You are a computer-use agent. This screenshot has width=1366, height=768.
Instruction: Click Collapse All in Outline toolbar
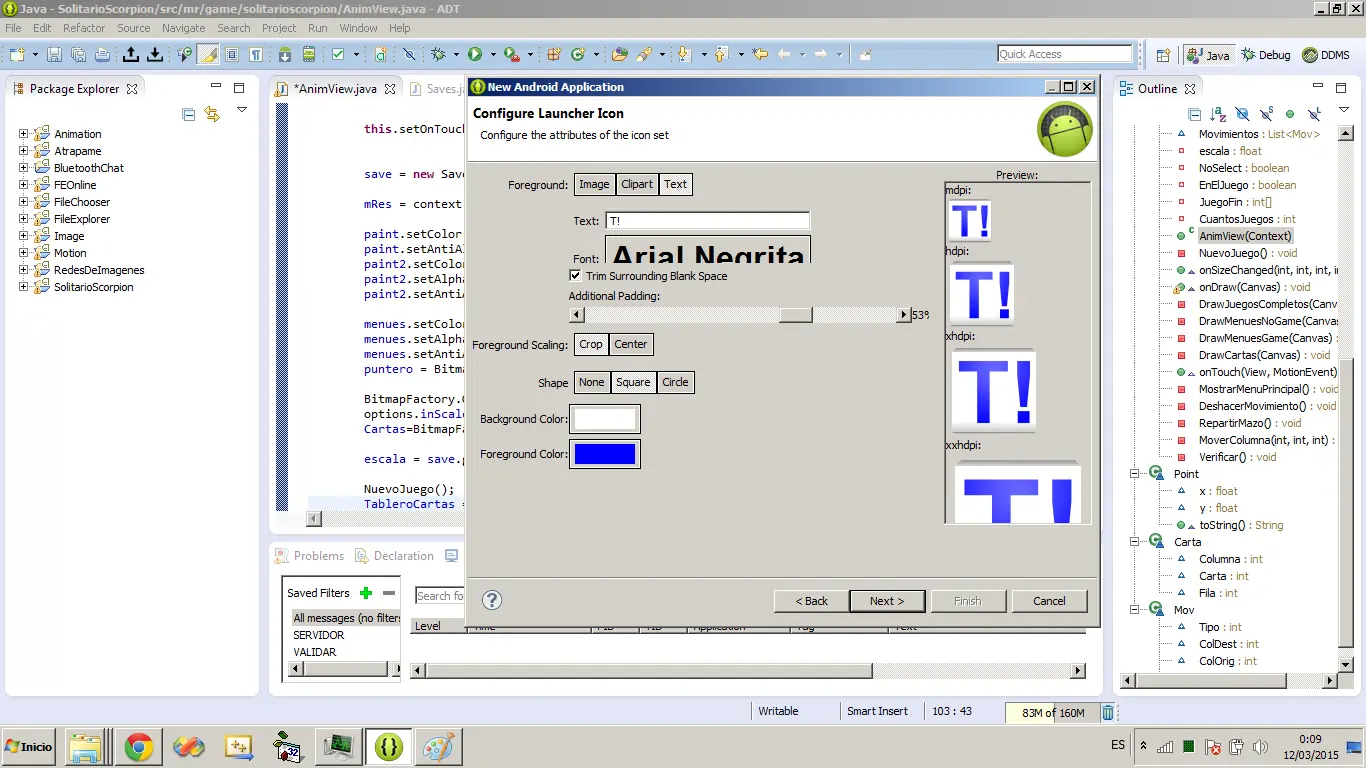point(1194,115)
